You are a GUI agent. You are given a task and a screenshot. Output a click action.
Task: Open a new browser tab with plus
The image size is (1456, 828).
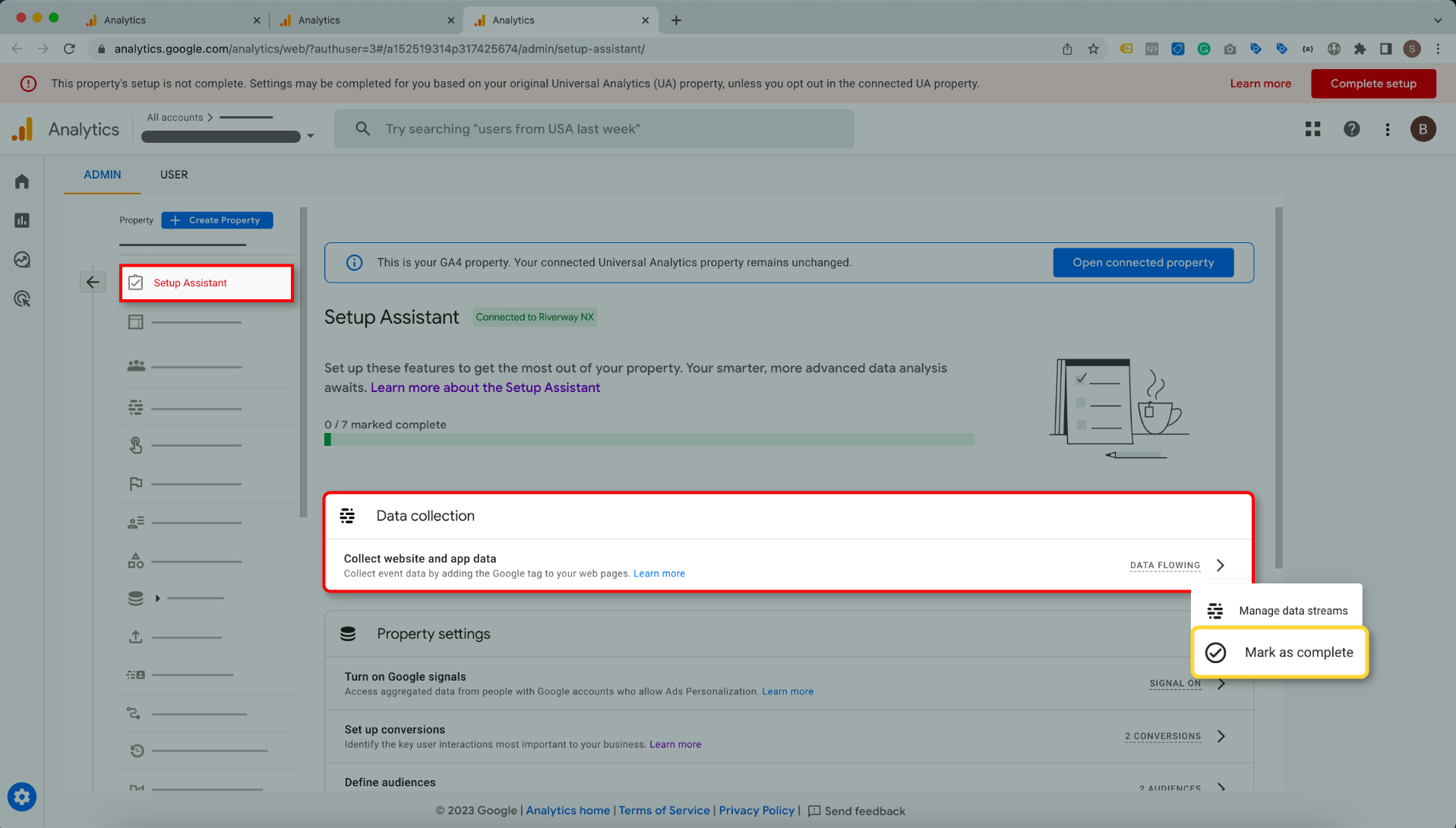point(676,21)
